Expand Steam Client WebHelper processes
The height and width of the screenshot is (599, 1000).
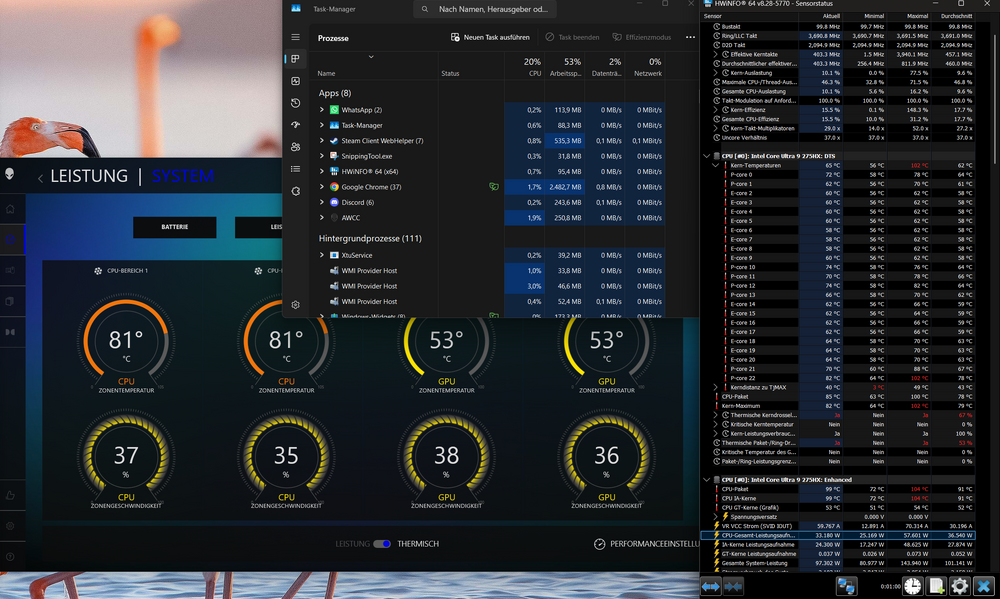322,141
